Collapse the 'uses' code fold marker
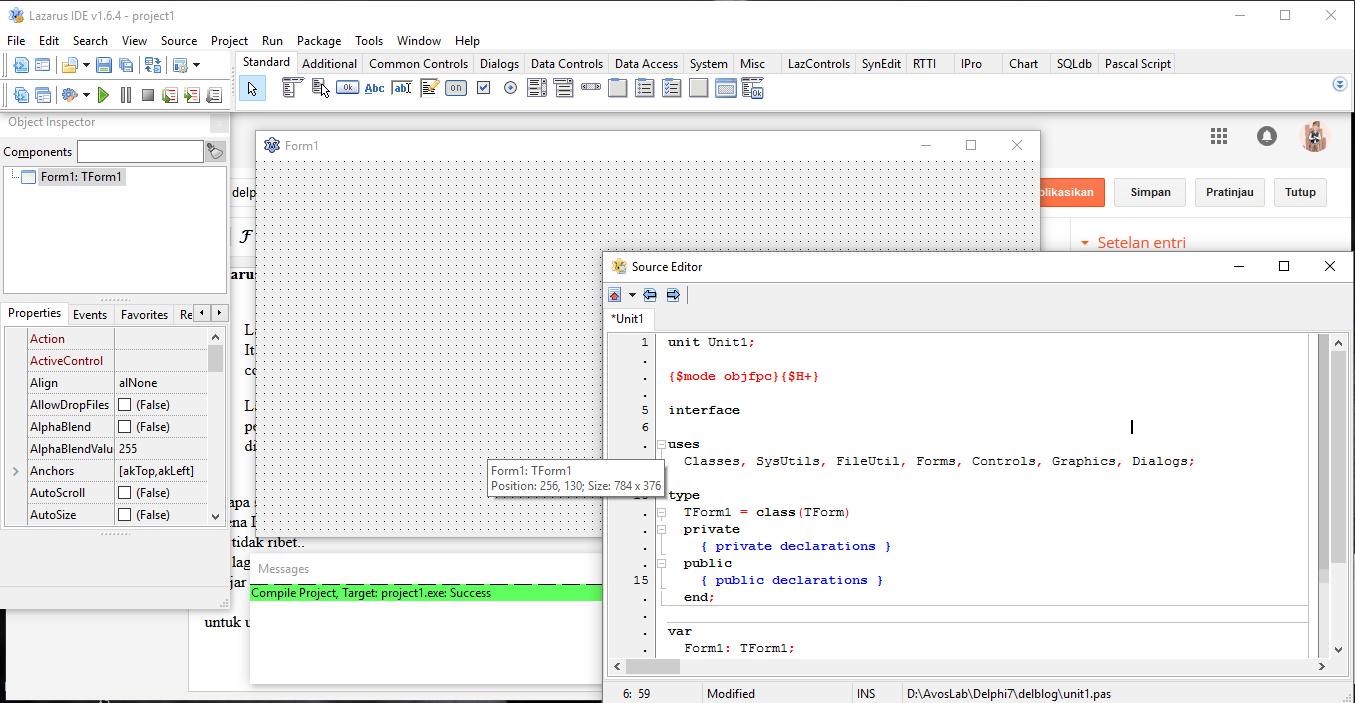Screen dimensions: 1355x703 click(x=661, y=444)
